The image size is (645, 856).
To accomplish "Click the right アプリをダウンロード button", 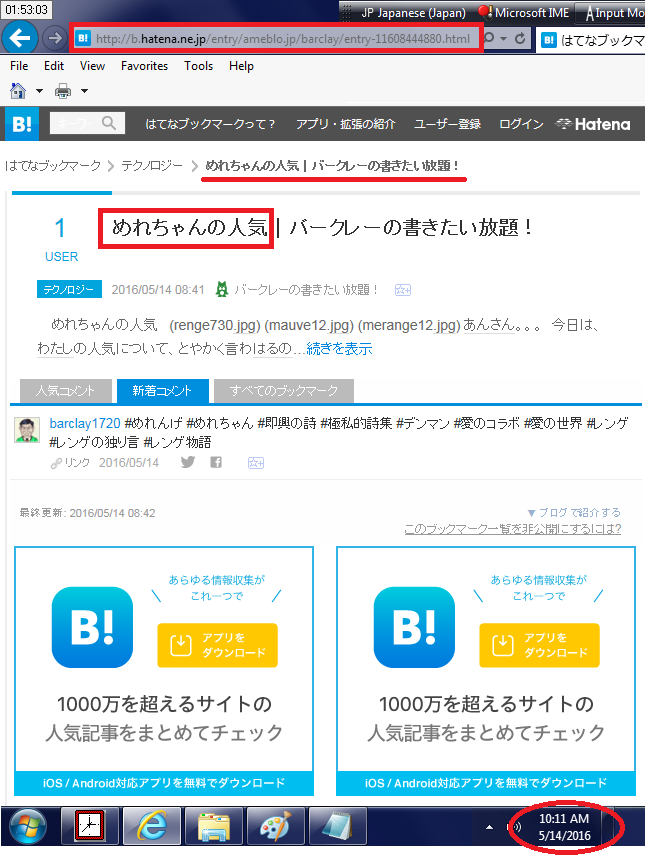I will (x=540, y=645).
